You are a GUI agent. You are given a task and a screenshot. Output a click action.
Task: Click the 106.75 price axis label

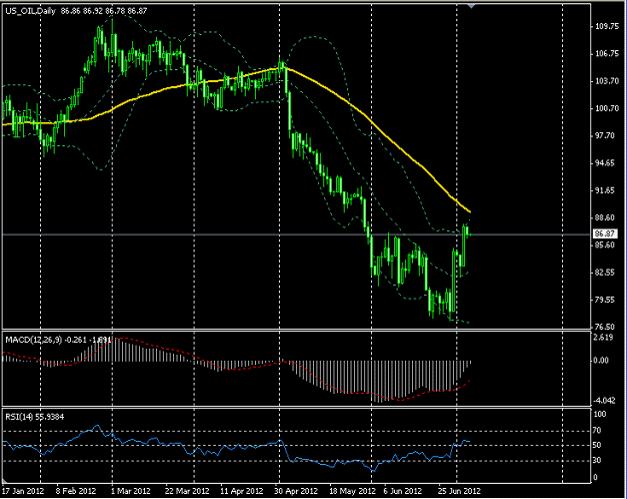[607, 54]
